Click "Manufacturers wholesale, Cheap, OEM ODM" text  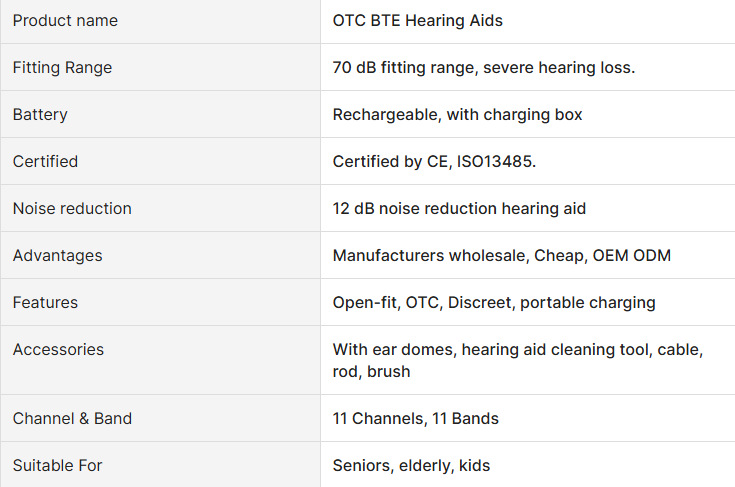(x=501, y=256)
